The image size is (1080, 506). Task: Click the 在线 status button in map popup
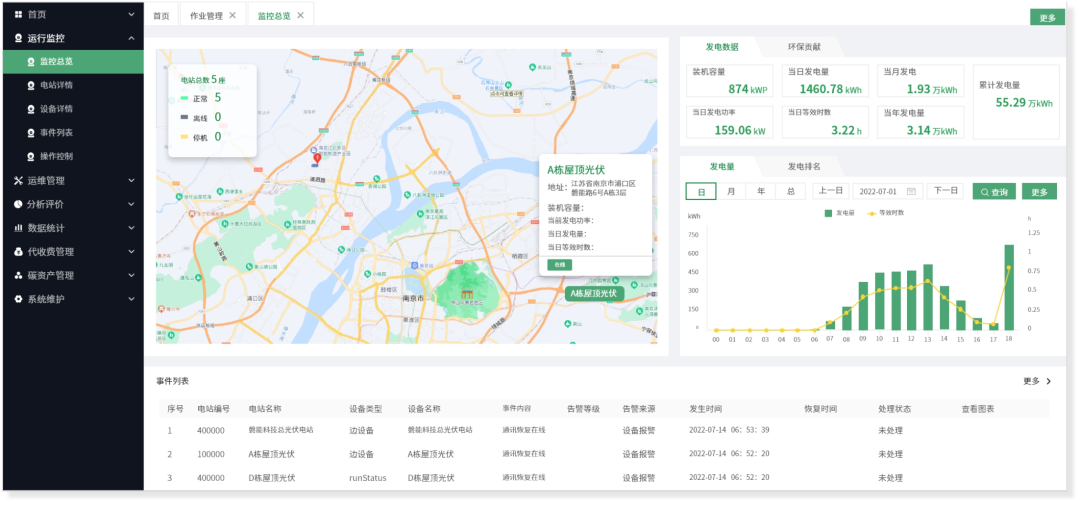click(559, 265)
